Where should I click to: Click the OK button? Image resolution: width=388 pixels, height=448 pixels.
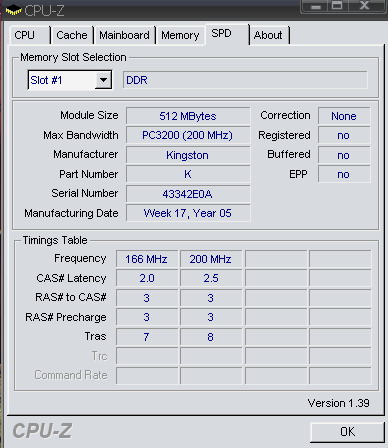point(347,432)
